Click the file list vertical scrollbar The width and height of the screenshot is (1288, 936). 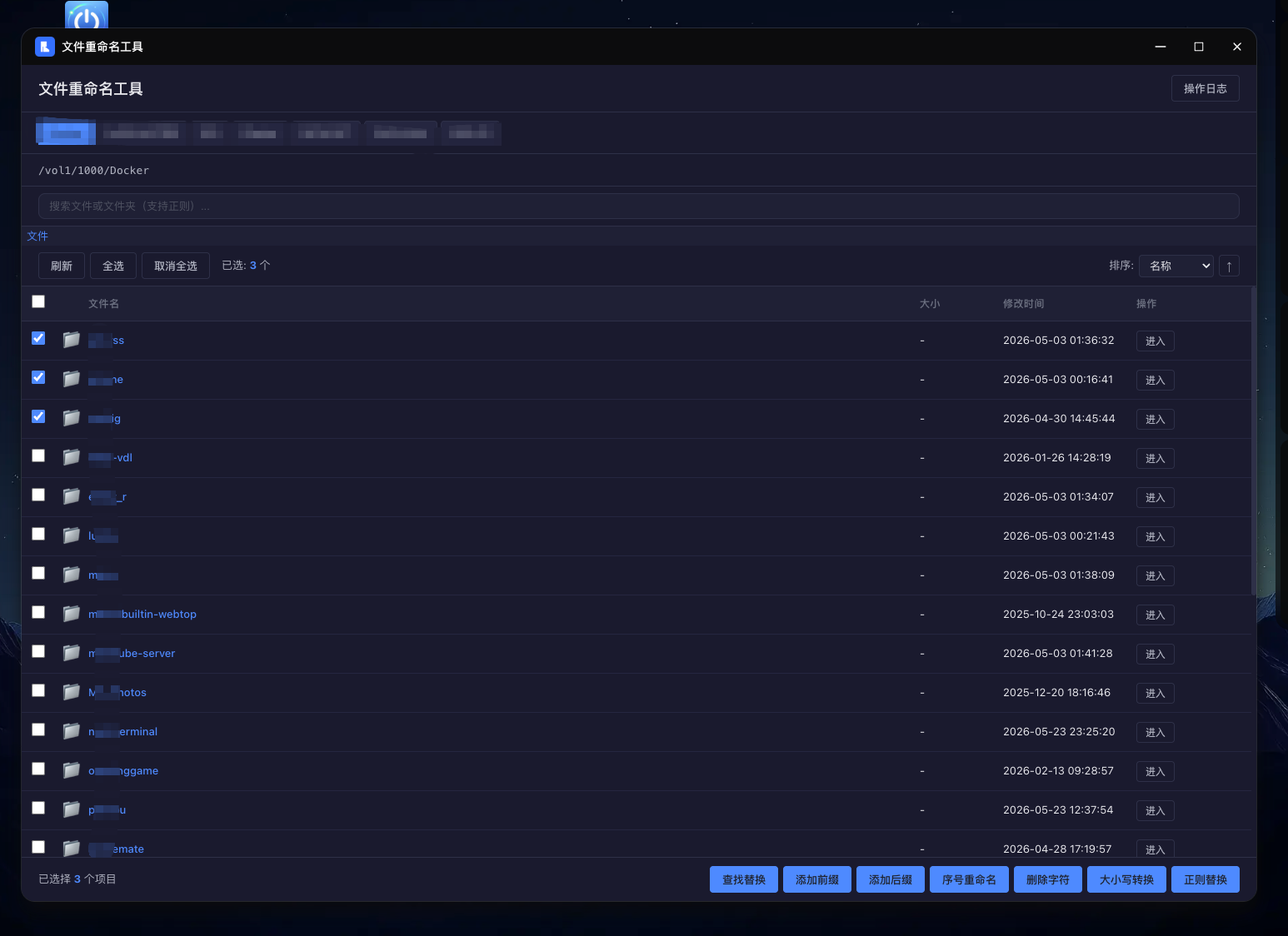point(1253,441)
